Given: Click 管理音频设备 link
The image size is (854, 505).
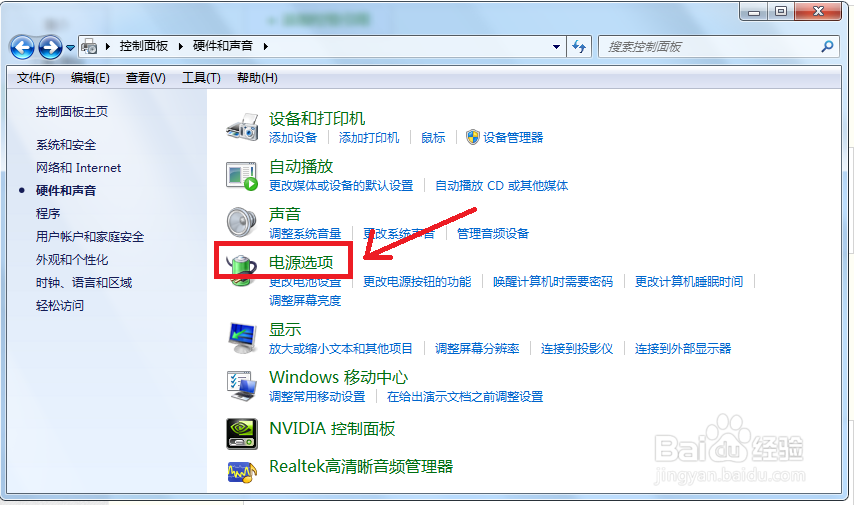Looking at the screenshot, I should 493,234.
